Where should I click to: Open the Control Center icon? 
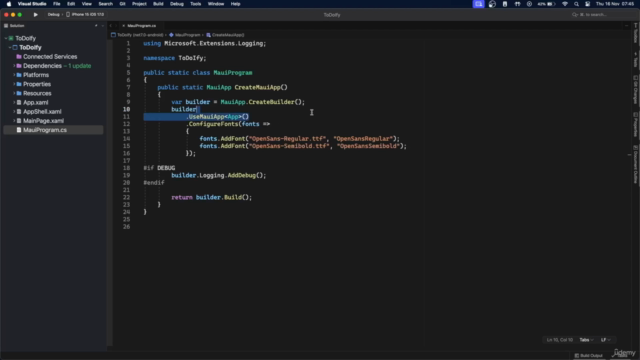588,4
